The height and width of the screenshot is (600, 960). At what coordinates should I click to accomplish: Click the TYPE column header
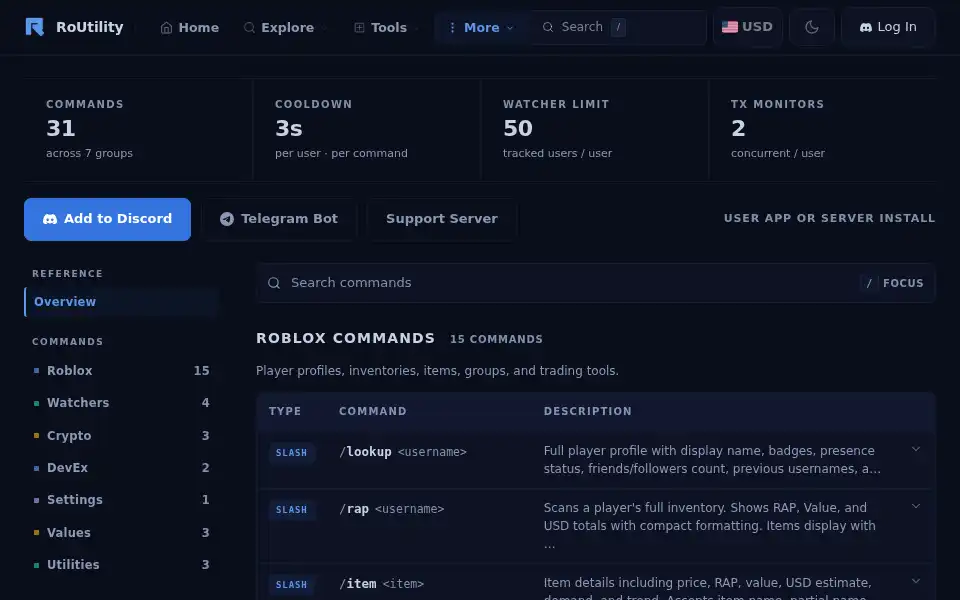click(285, 411)
